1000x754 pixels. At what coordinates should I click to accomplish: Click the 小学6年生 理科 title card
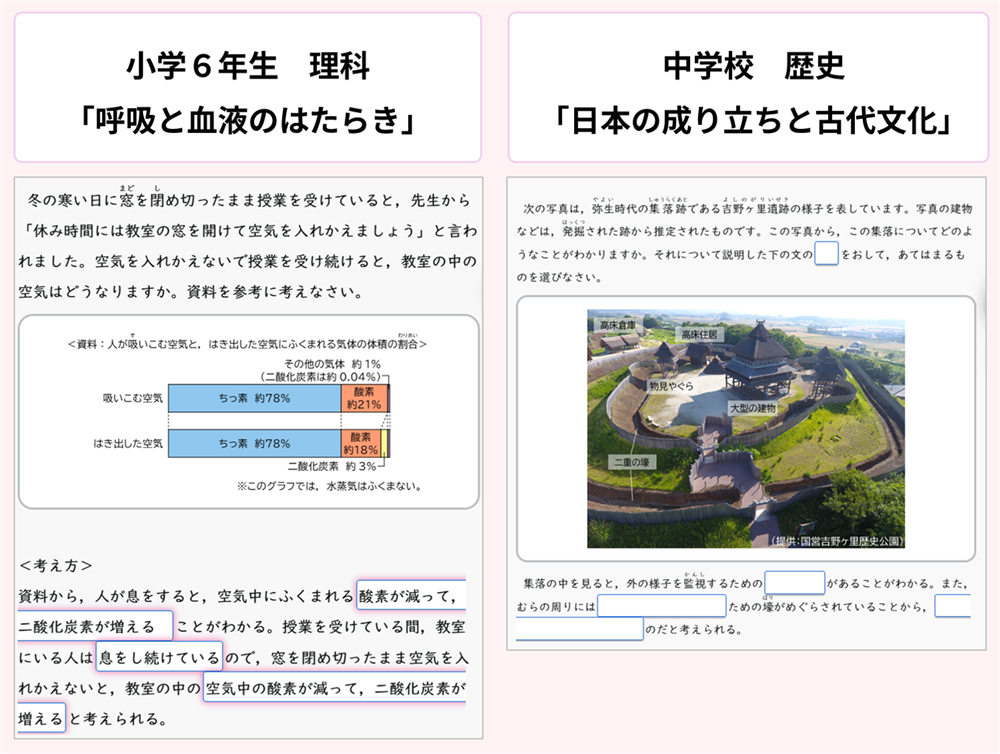247,88
